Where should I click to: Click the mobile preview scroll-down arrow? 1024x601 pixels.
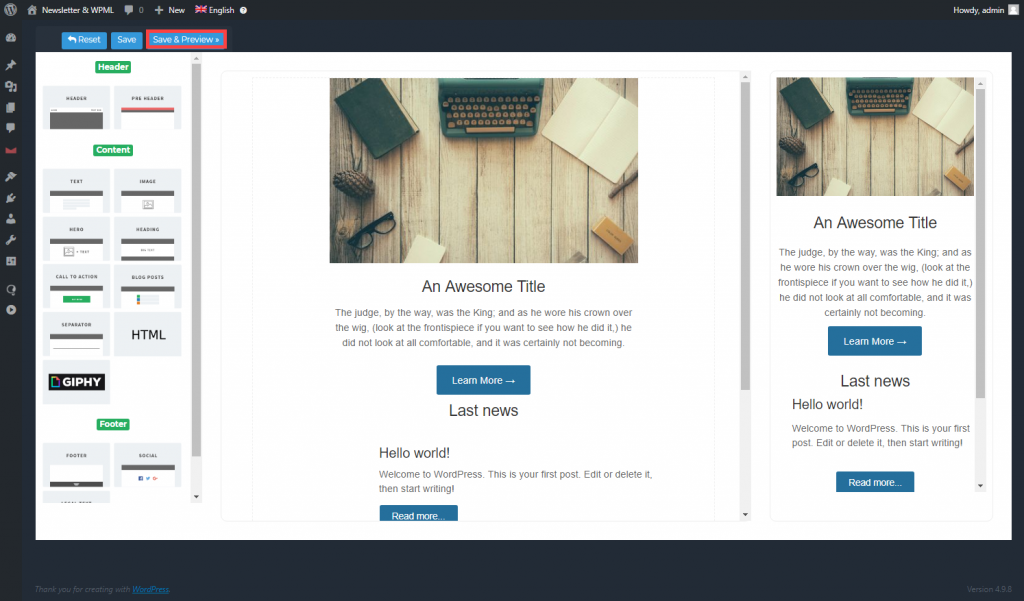[980, 486]
